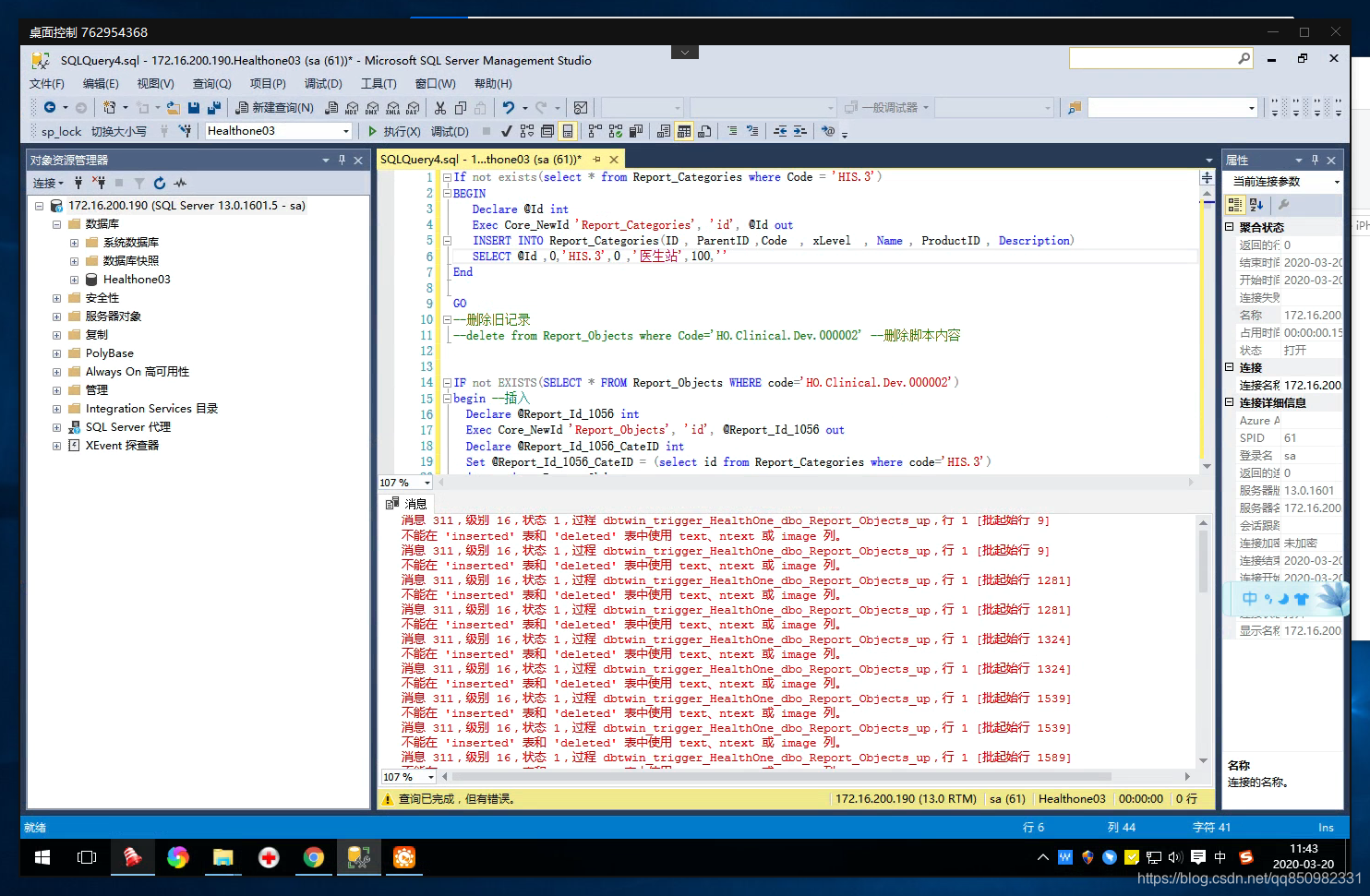Undo the last edit

coord(510,108)
